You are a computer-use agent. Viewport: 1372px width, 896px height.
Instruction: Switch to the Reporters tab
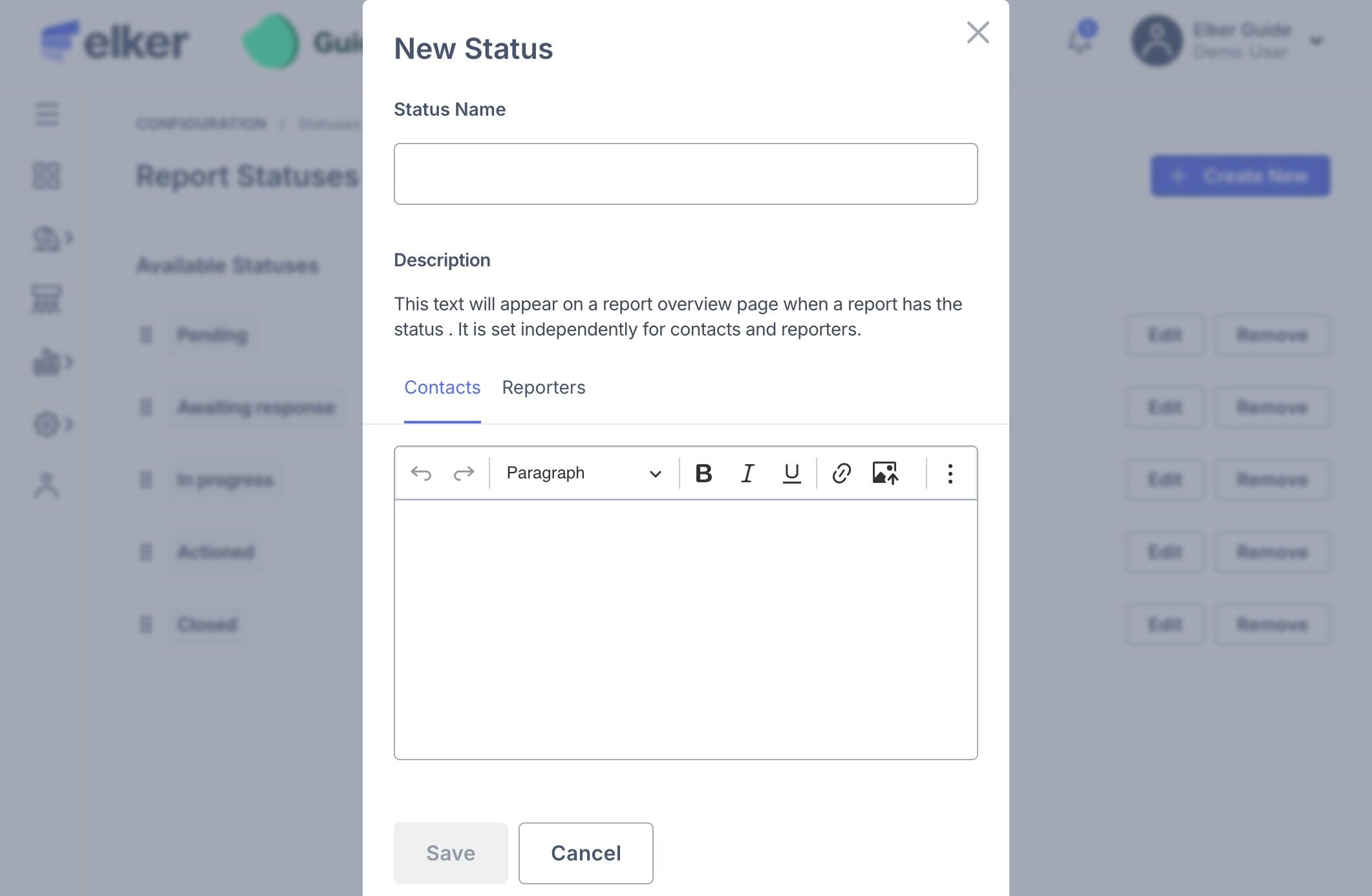point(543,388)
